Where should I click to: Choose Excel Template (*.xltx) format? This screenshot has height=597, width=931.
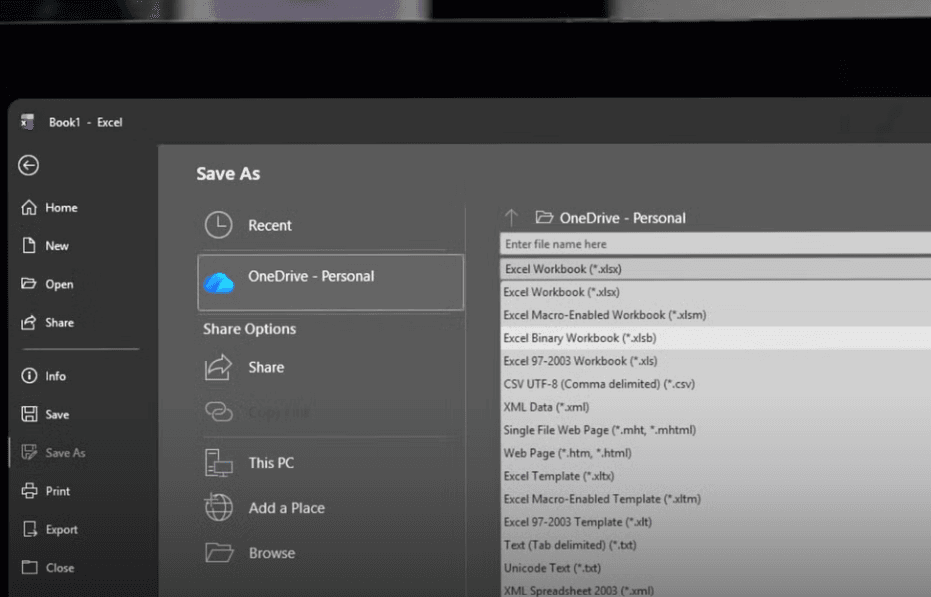click(715, 476)
